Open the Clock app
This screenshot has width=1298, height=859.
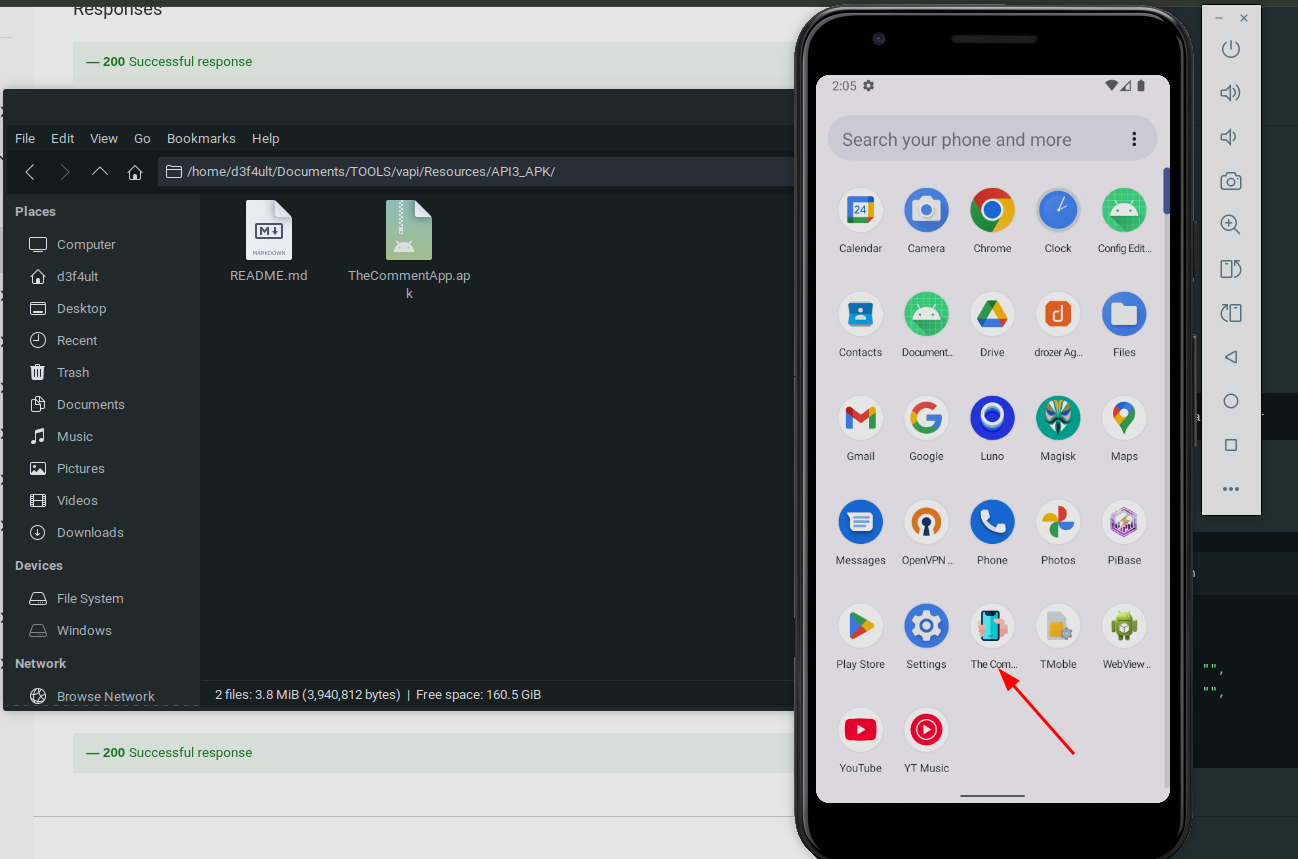pyautogui.click(x=1058, y=211)
